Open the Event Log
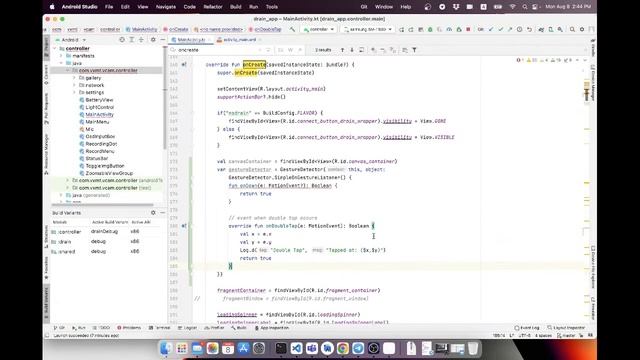The width and height of the screenshot is (640, 360). [527, 328]
